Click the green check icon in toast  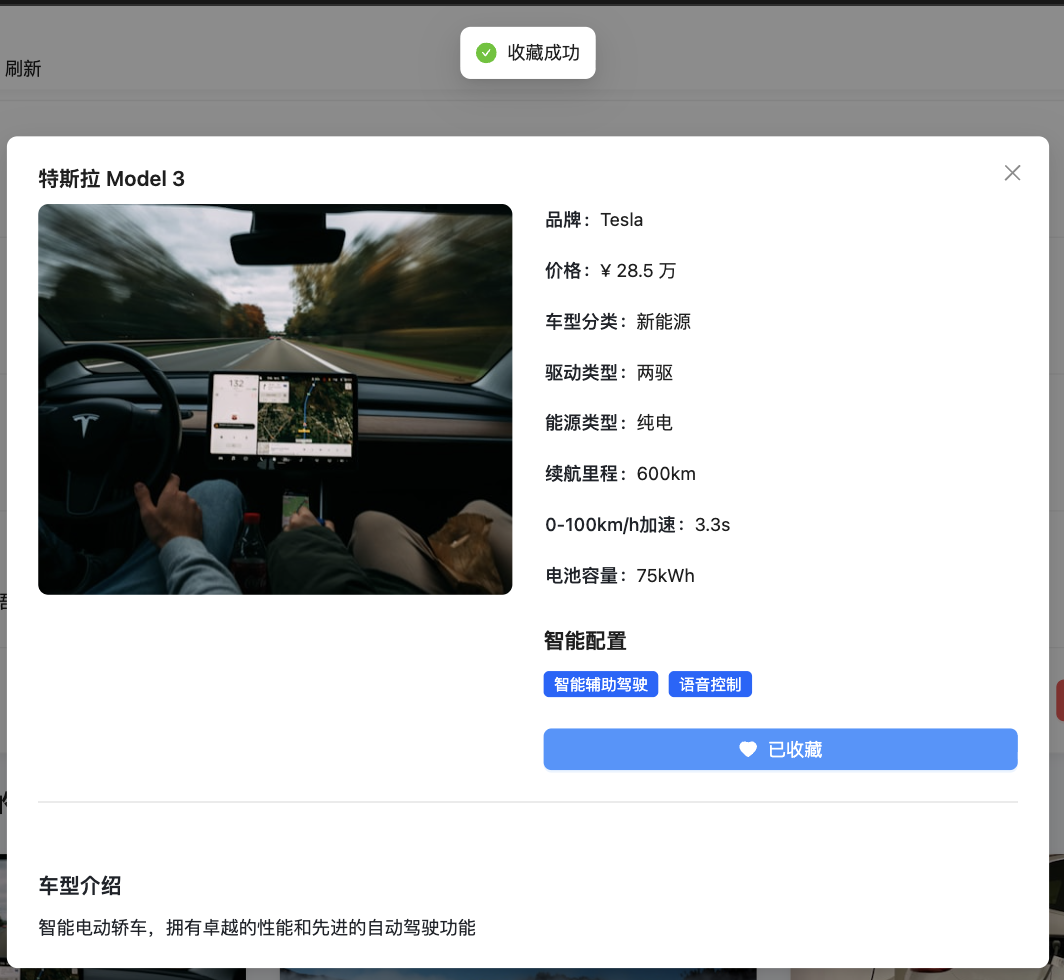[486, 53]
